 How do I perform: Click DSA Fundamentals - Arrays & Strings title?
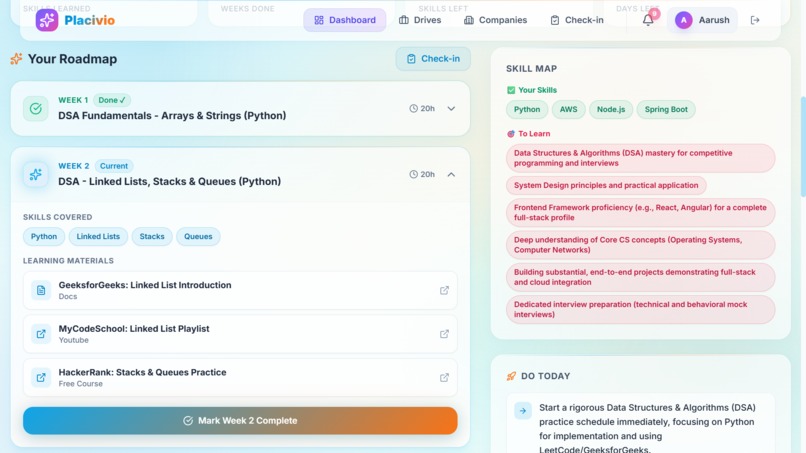(x=172, y=116)
